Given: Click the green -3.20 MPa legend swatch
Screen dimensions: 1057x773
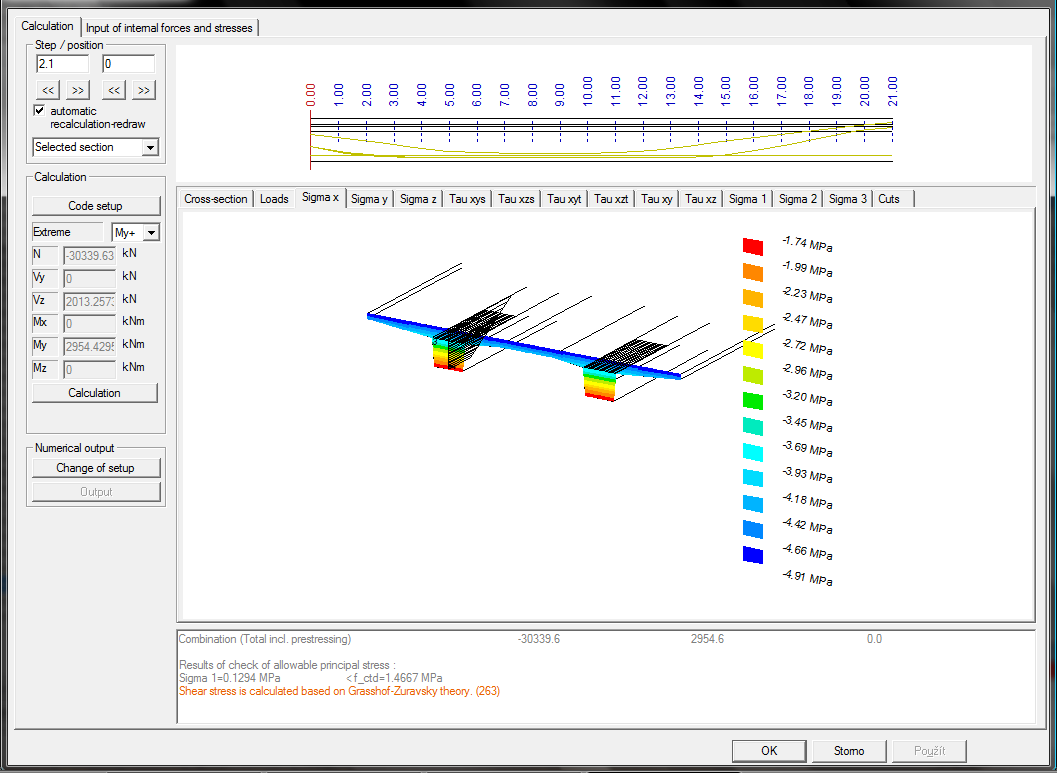Looking at the screenshot, I should (x=753, y=400).
